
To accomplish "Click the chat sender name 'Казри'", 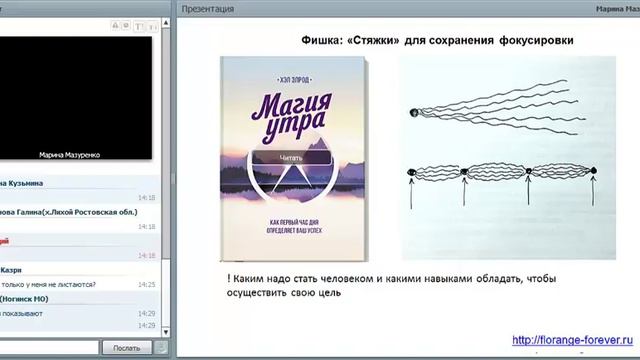I will [x=11, y=270].
